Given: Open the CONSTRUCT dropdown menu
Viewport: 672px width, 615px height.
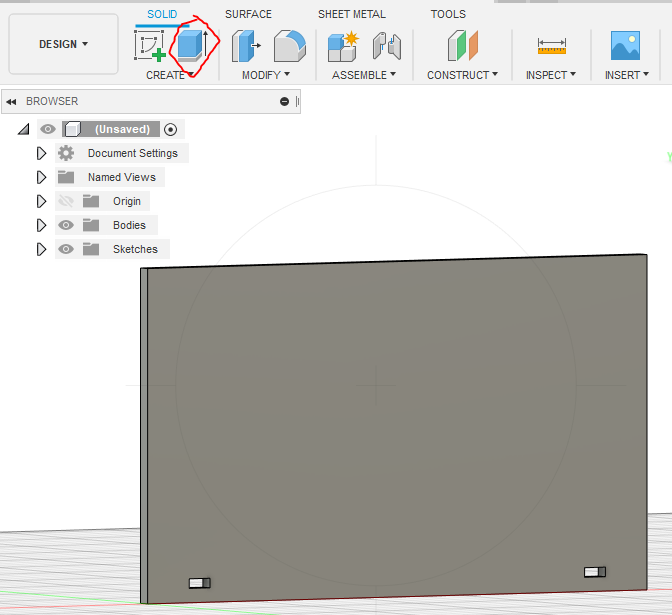Looking at the screenshot, I should [462, 75].
